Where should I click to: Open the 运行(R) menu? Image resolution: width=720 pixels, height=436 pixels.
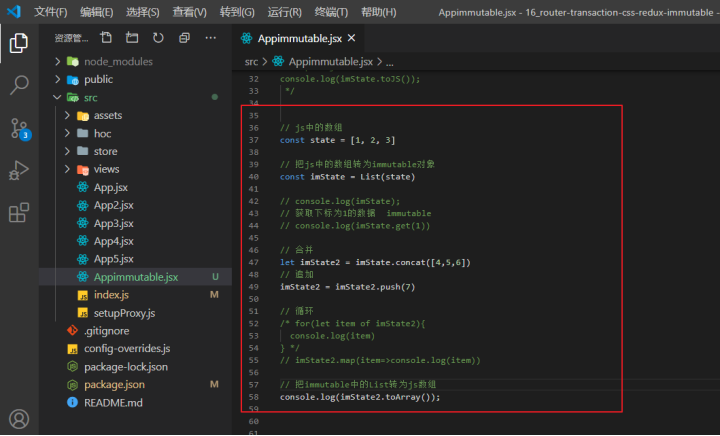click(x=285, y=12)
